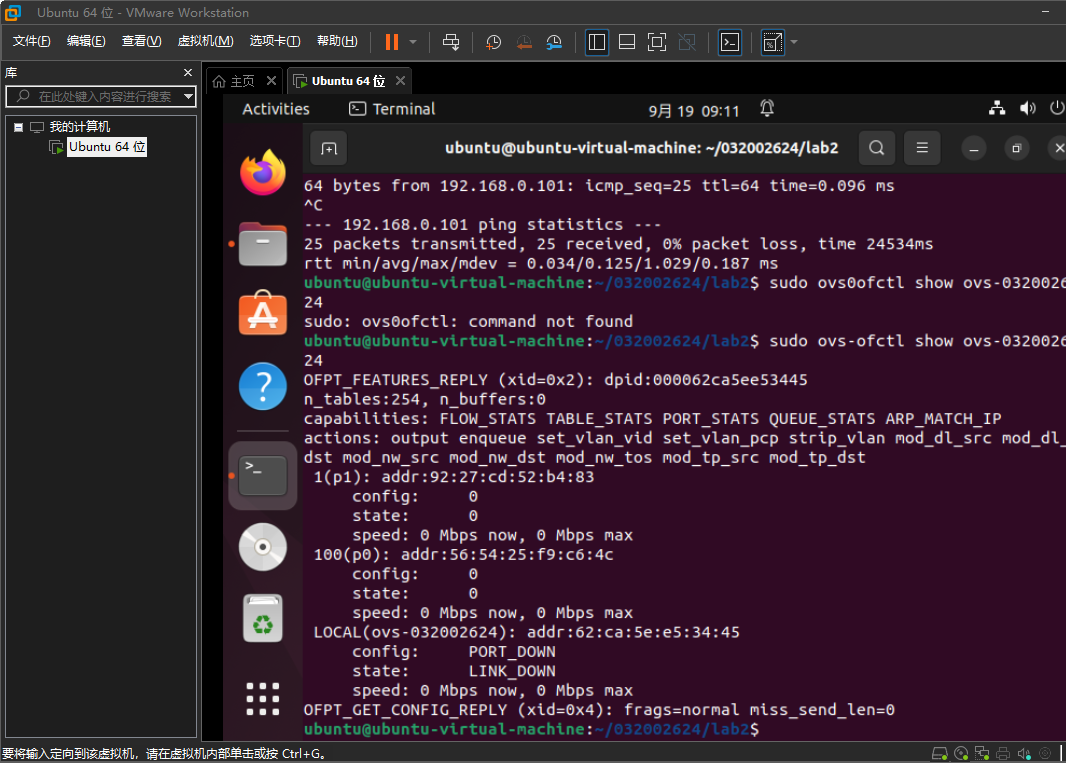Select Ubuntu 64 位 in the library
The height and width of the screenshot is (763, 1066).
coord(107,147)
